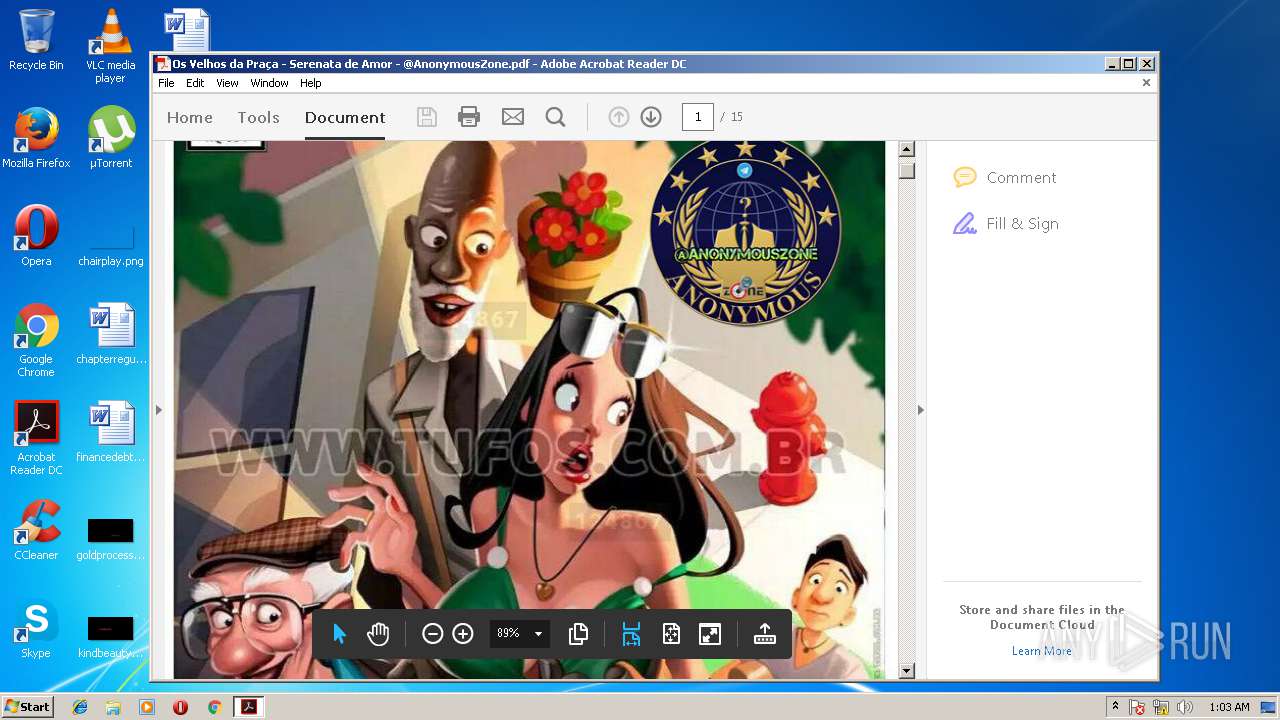Enable scrolling fit-width mode icon
Screen dimensions: 1280x720
click(631, 634)
